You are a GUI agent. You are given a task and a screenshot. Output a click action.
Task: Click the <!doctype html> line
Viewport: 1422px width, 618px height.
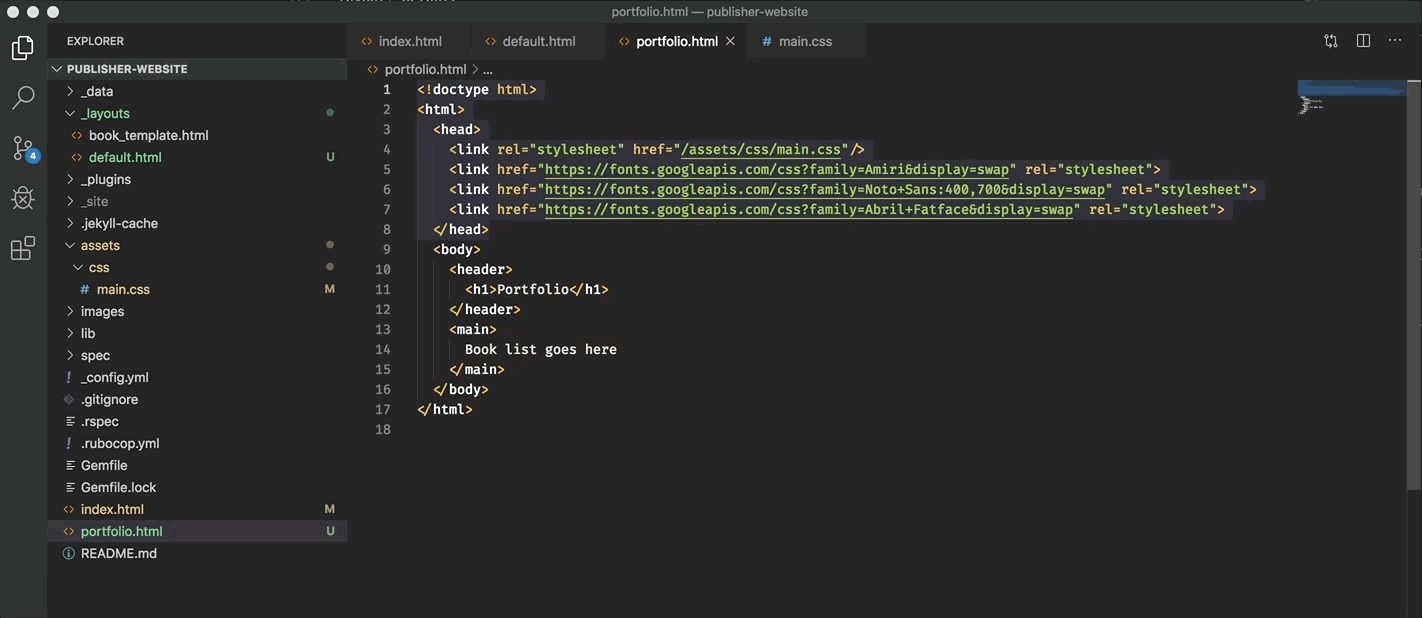click(x=477, y=89)
